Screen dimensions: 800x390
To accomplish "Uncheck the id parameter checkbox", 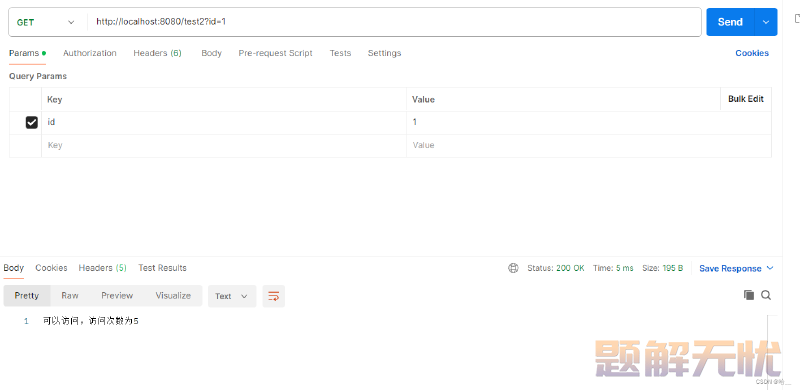I will (32, 123).
